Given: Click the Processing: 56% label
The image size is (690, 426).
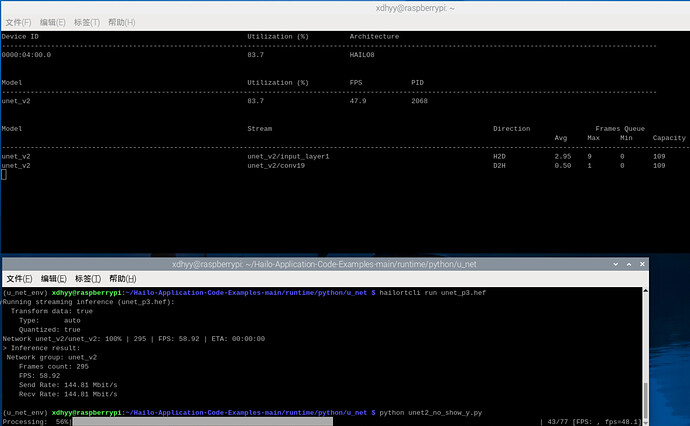Looking at the screenshot, I should [x=36, y=422].
